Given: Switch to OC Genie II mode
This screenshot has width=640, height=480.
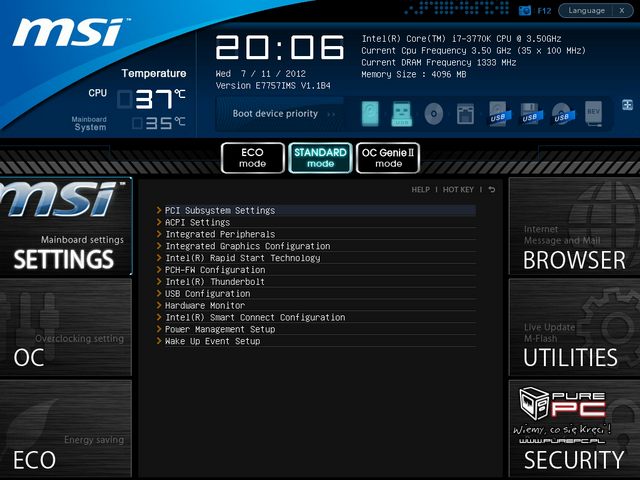Looking at the screenshot, I should pos(388,158).
